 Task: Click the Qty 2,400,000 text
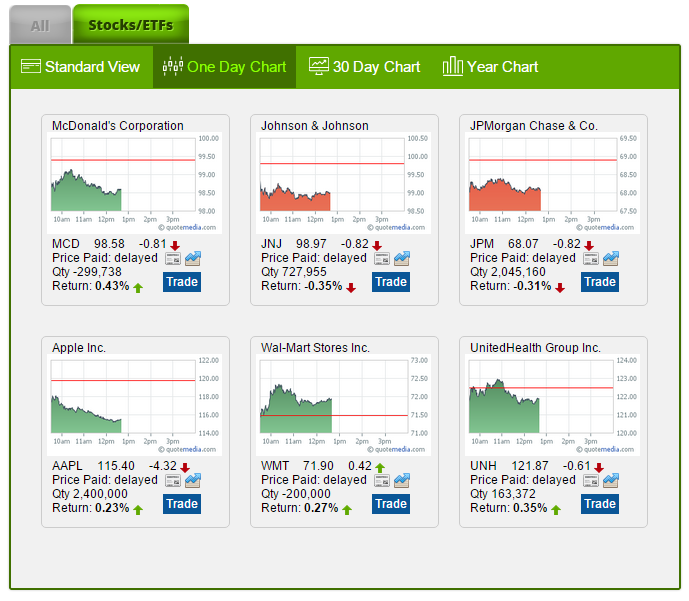[90, 494]
